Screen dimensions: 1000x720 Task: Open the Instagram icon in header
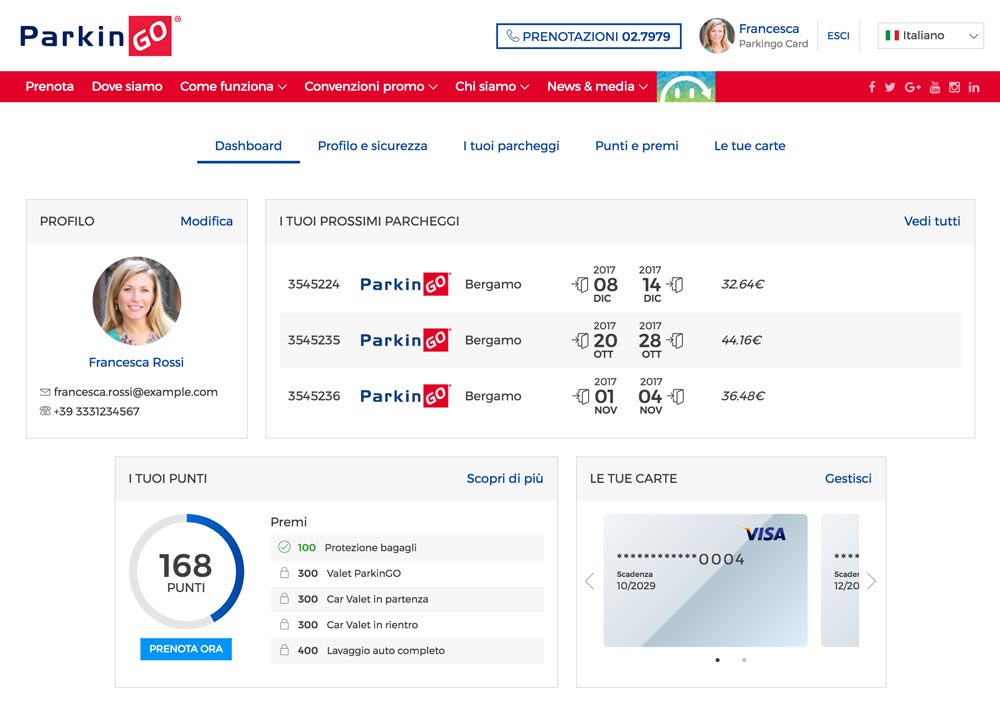coord(954,87)
